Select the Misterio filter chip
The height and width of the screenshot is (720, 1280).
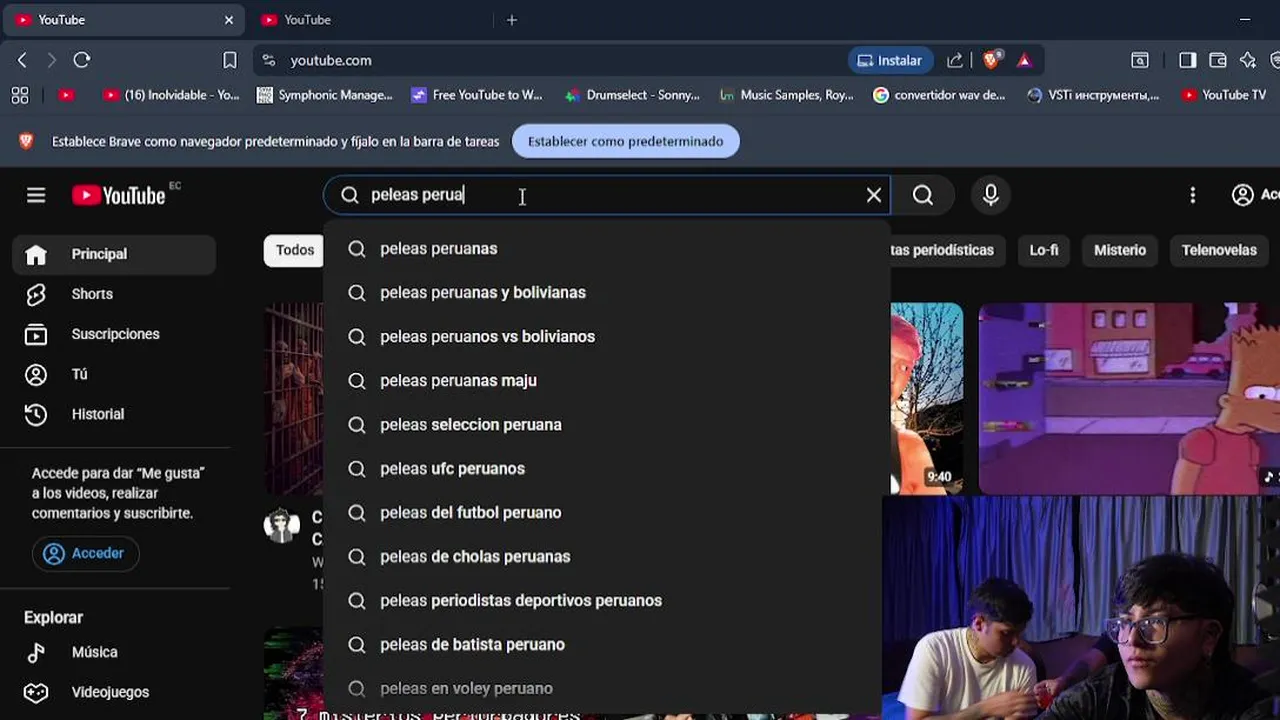point(1120,250)
